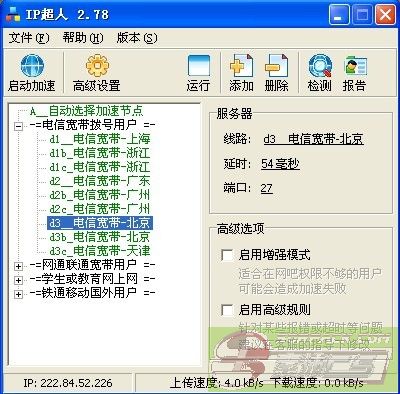400x394 pixels.
Task: Click the 启动加速 globe icon
Action: click(x=32, y=65)
